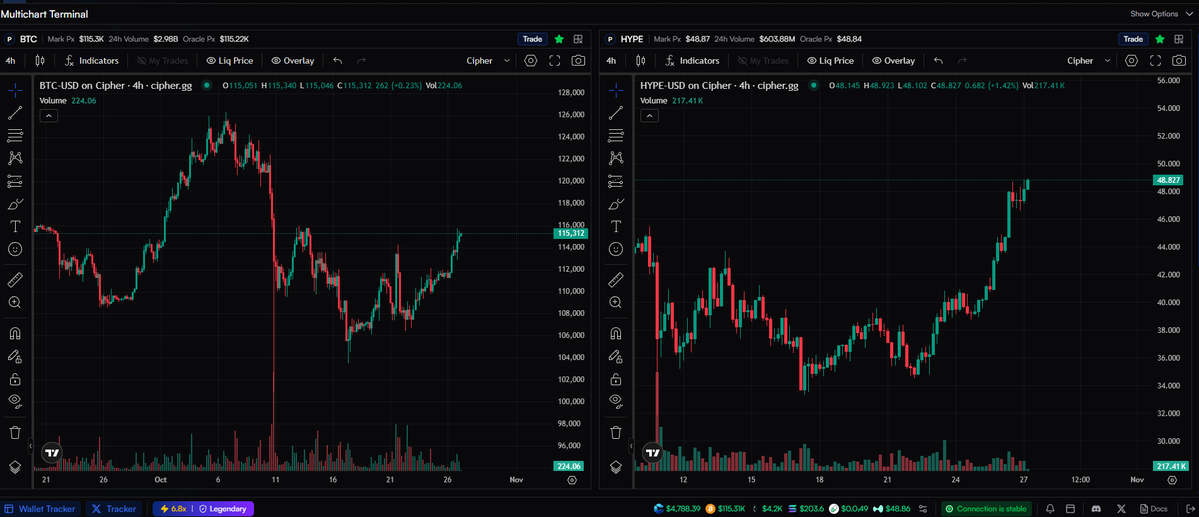Open chart settings gear on HYPE chart
Viewport: 1199px width, 517px height.
(x=1131, y=61)
